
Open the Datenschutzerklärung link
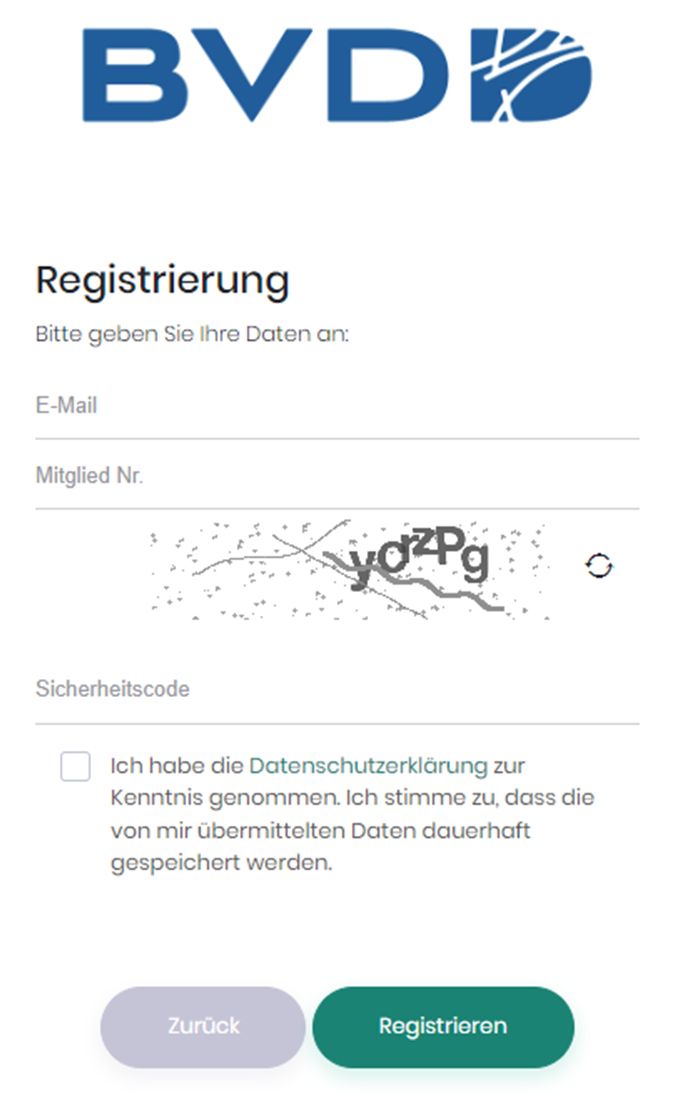pos(368,766)
